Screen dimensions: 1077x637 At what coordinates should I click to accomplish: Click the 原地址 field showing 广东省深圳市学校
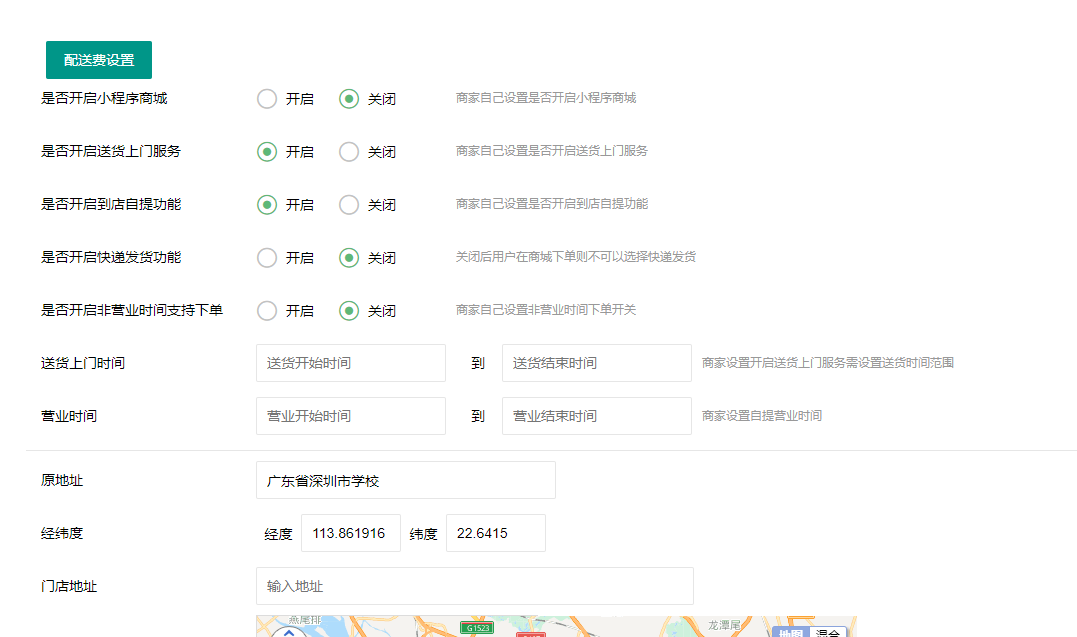click(406, 480)
